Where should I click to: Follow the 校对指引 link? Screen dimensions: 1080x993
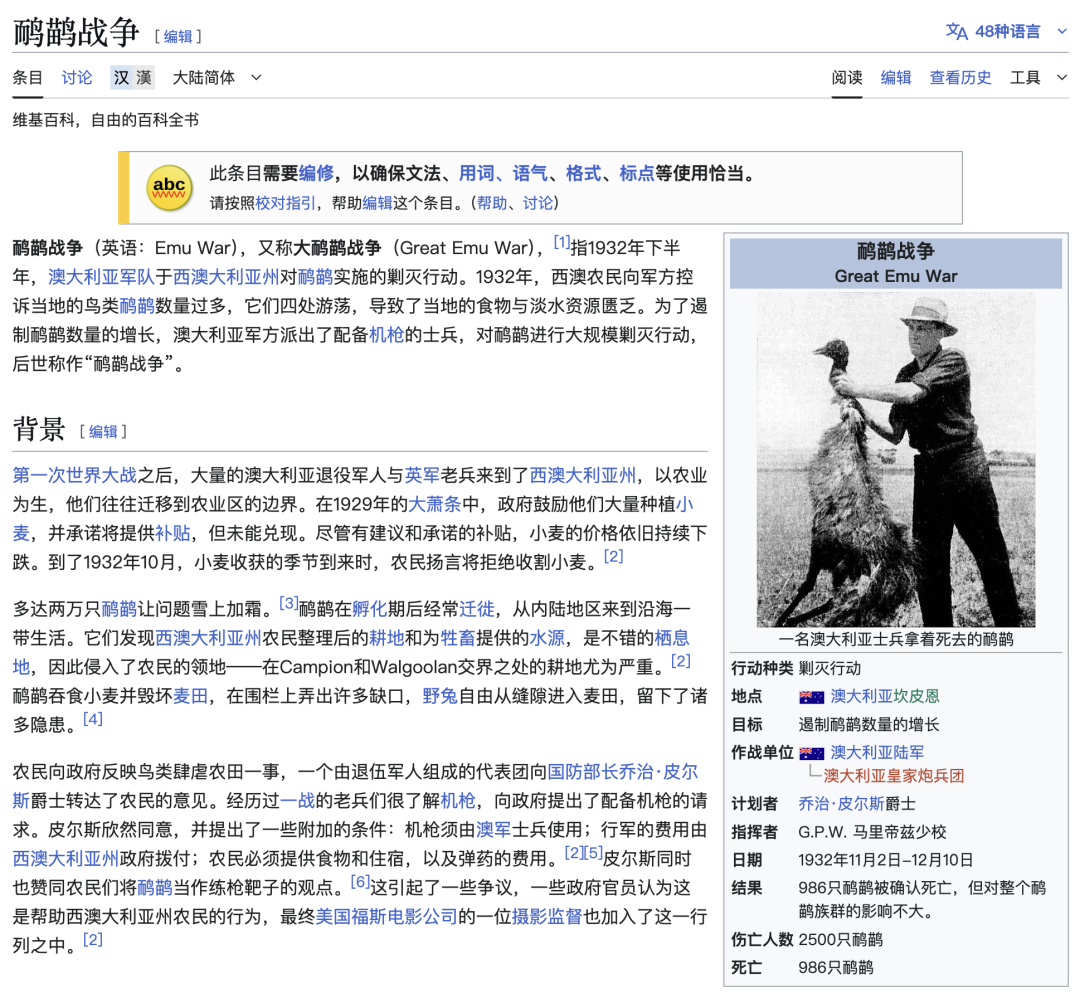pyautogui.click(x=285, y=203)
